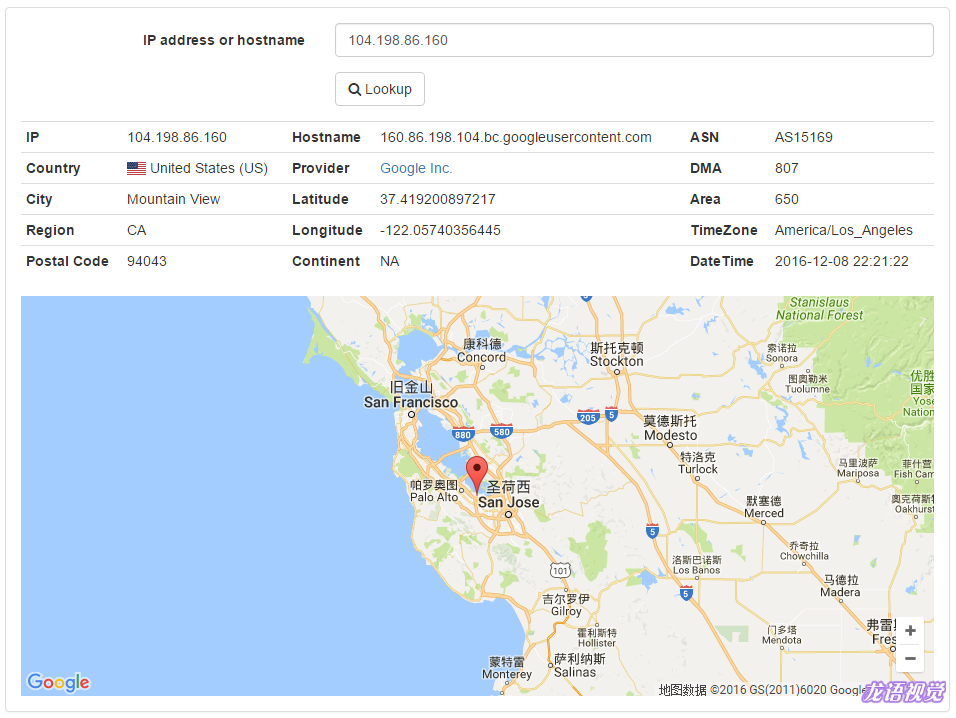Select the datetime value 2016-12-08 22:21:22
The image size is (956, 718).
[841, 261]
